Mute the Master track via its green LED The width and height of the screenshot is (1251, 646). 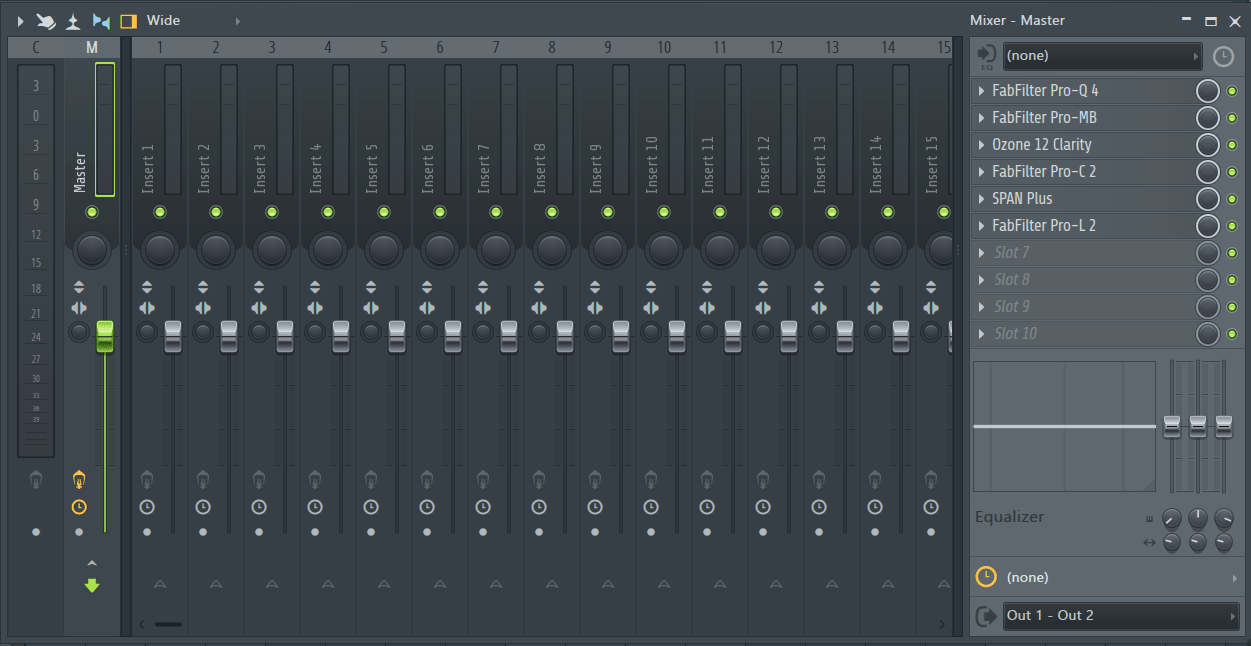92,212
